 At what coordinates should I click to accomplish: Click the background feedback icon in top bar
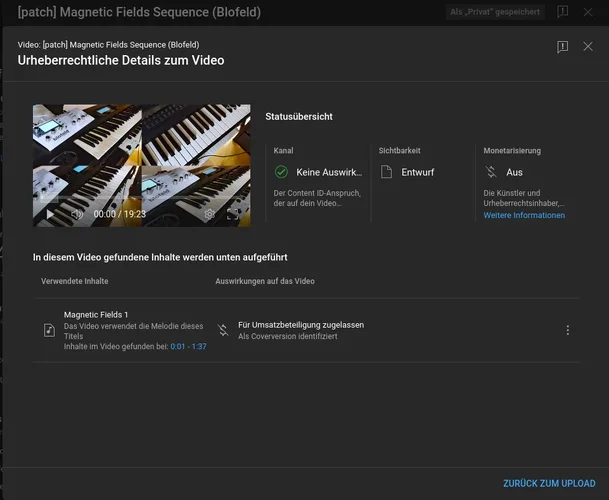(563, 12)
